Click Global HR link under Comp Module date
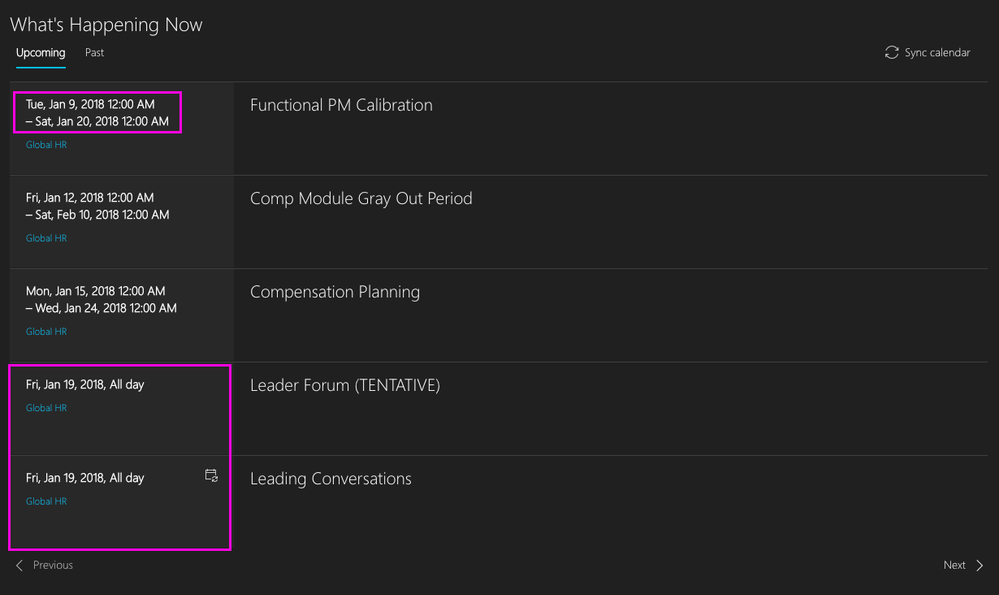 [x=46, y=238]
